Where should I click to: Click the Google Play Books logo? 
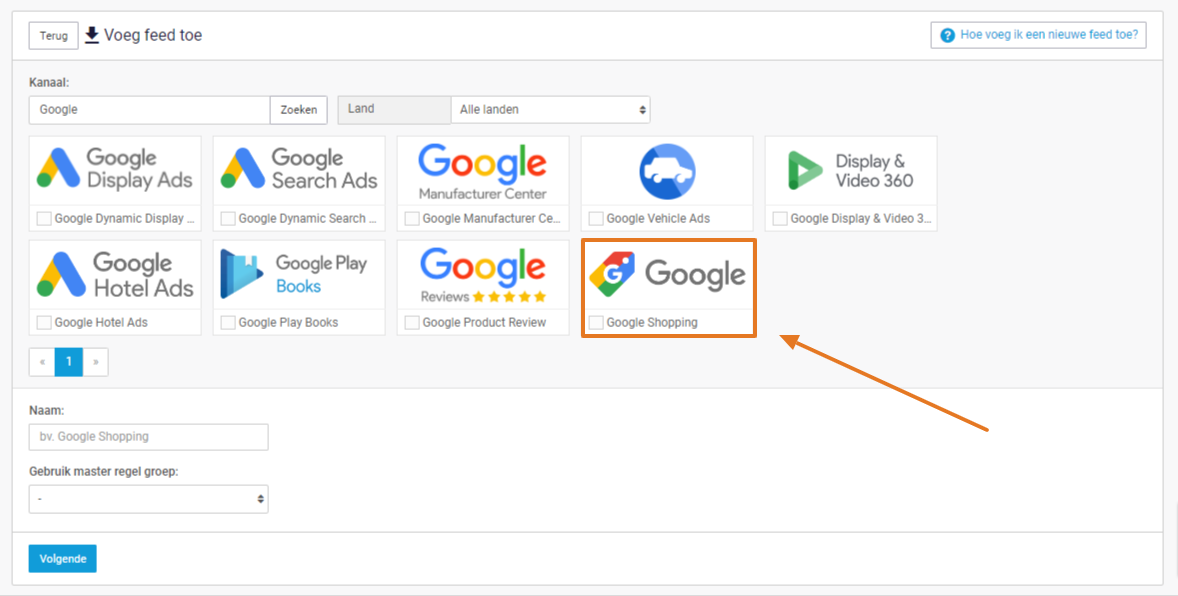294,274
